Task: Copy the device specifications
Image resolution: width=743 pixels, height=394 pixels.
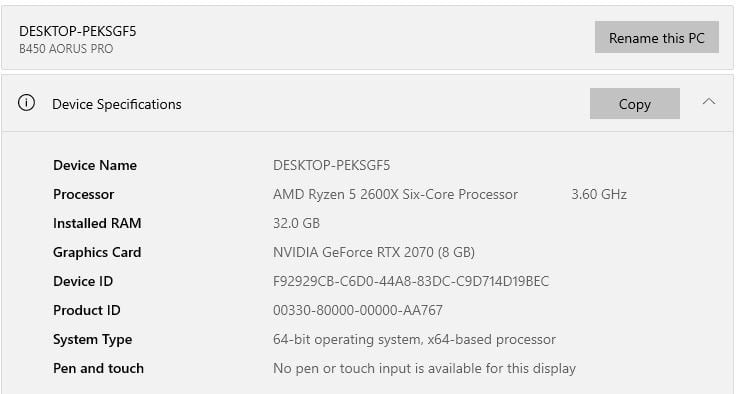Action: [x=634, y=104]
